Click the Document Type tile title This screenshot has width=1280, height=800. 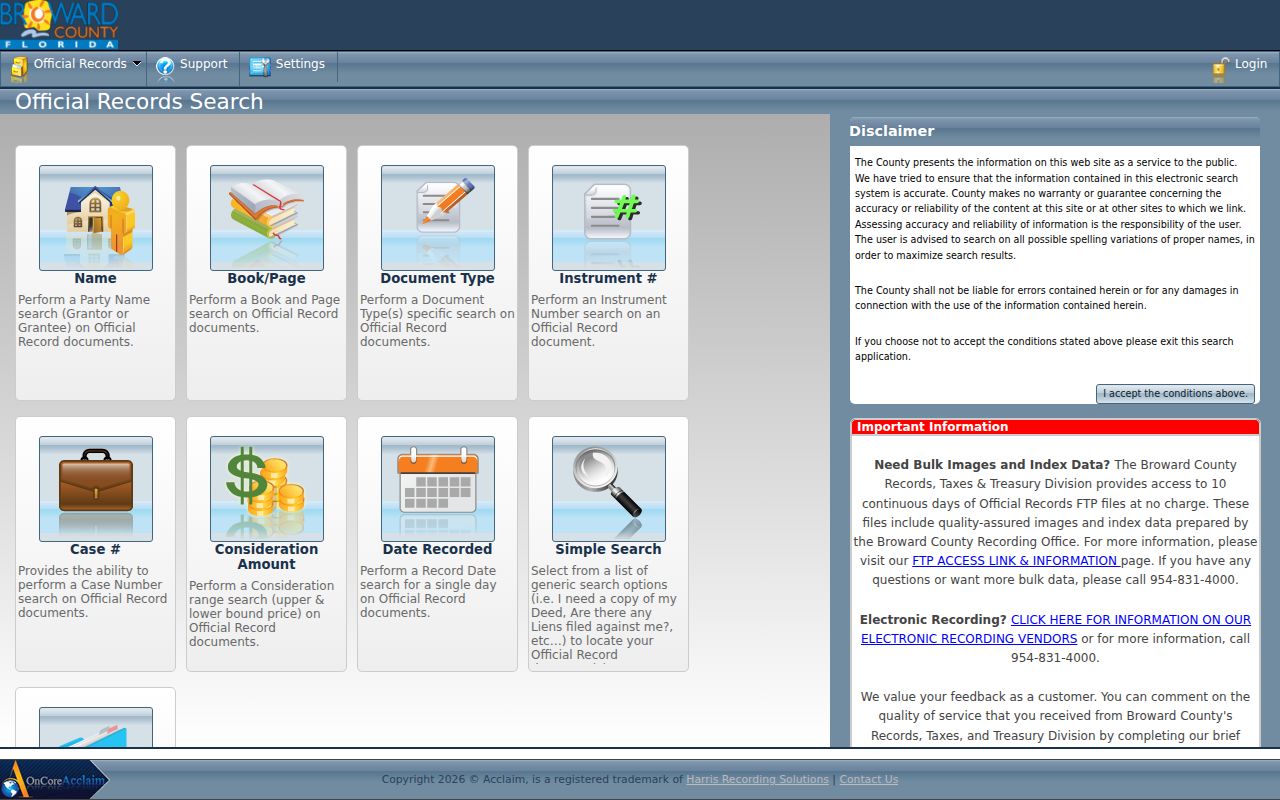[437, 279]
